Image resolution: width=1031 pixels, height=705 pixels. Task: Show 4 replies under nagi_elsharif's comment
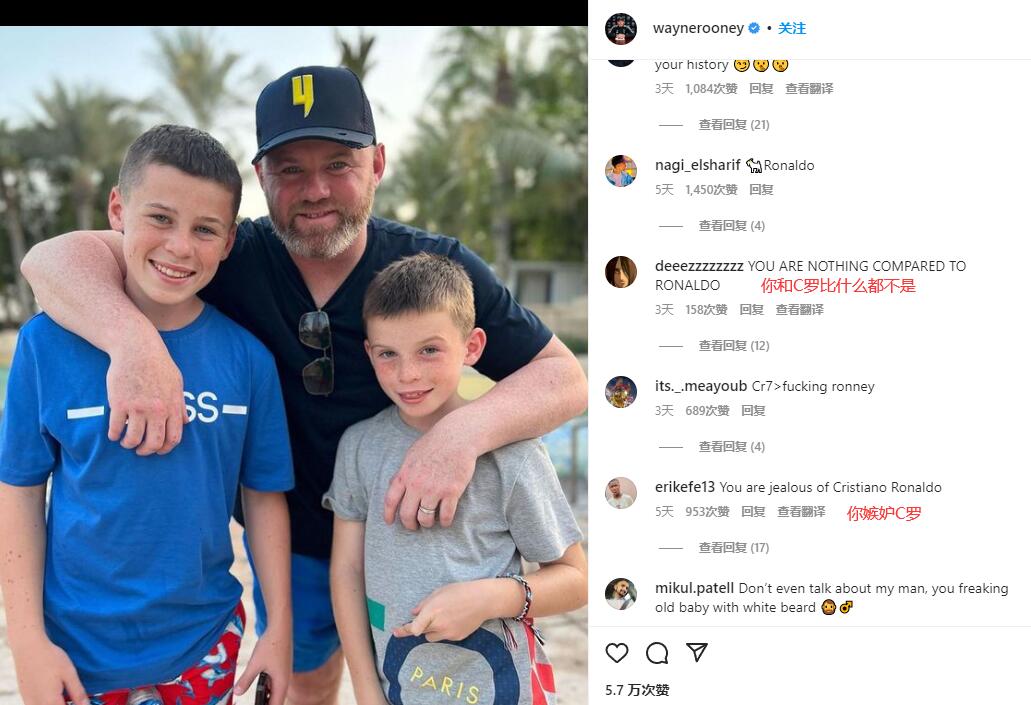(732, 226)
